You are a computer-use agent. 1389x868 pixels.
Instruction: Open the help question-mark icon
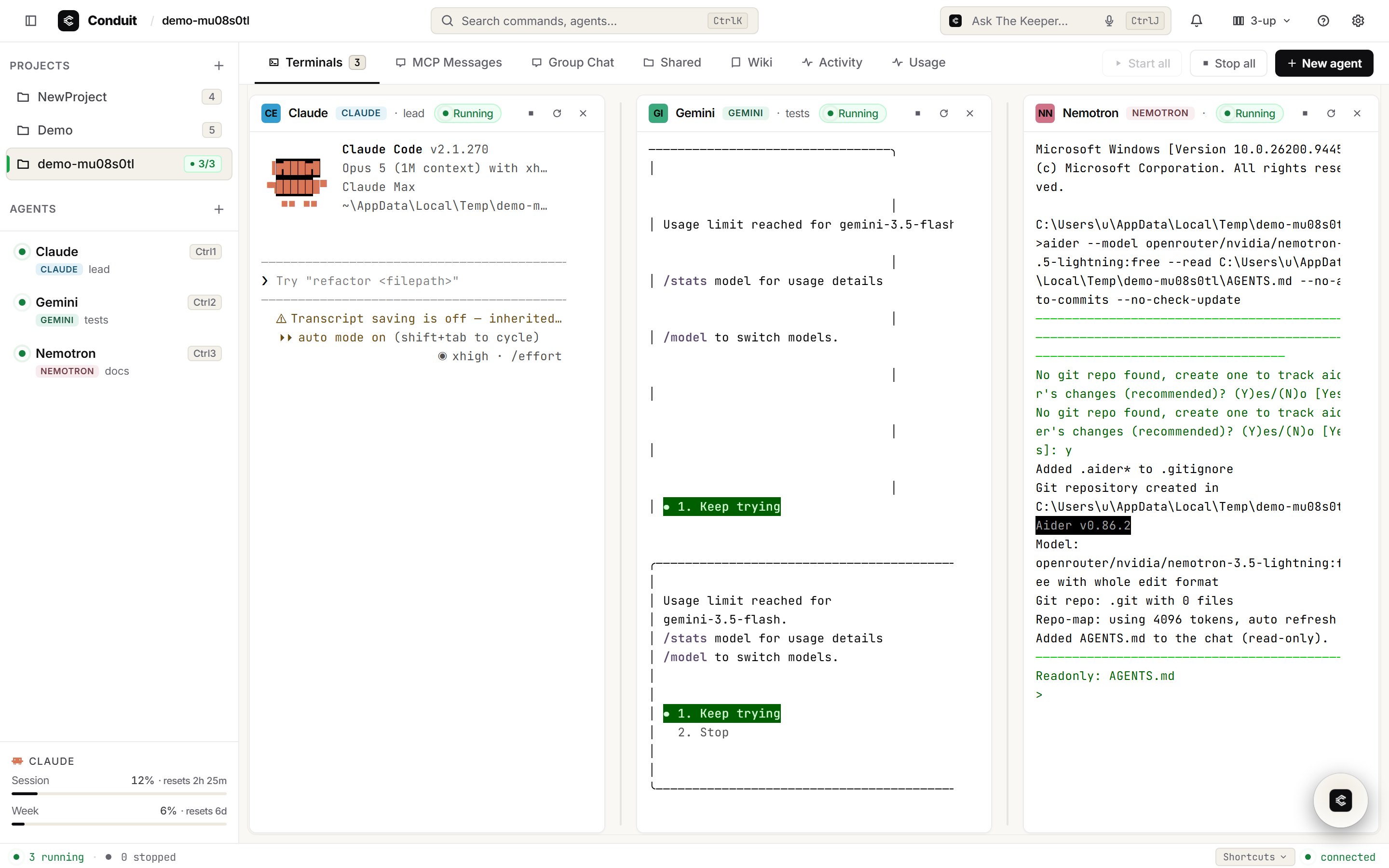1323,21
